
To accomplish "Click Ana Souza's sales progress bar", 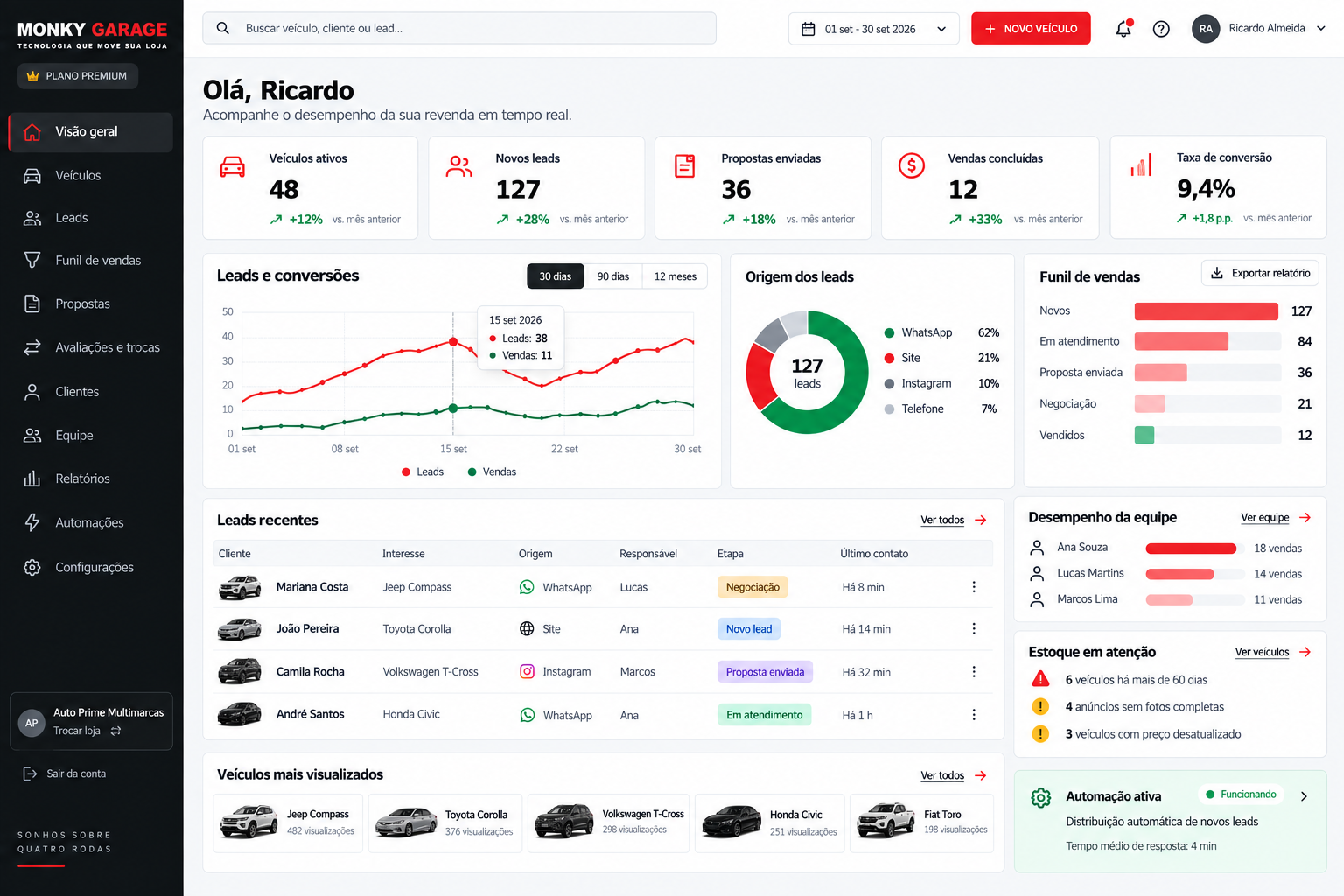I will 1191,549.
